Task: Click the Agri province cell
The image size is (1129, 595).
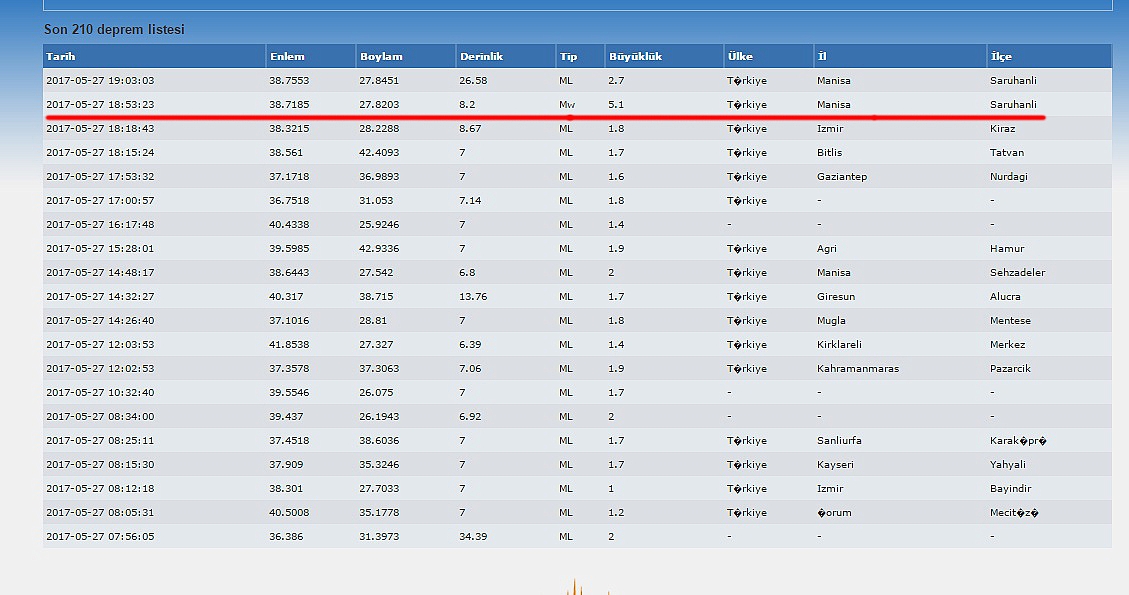Action: [x=827, y=249]
